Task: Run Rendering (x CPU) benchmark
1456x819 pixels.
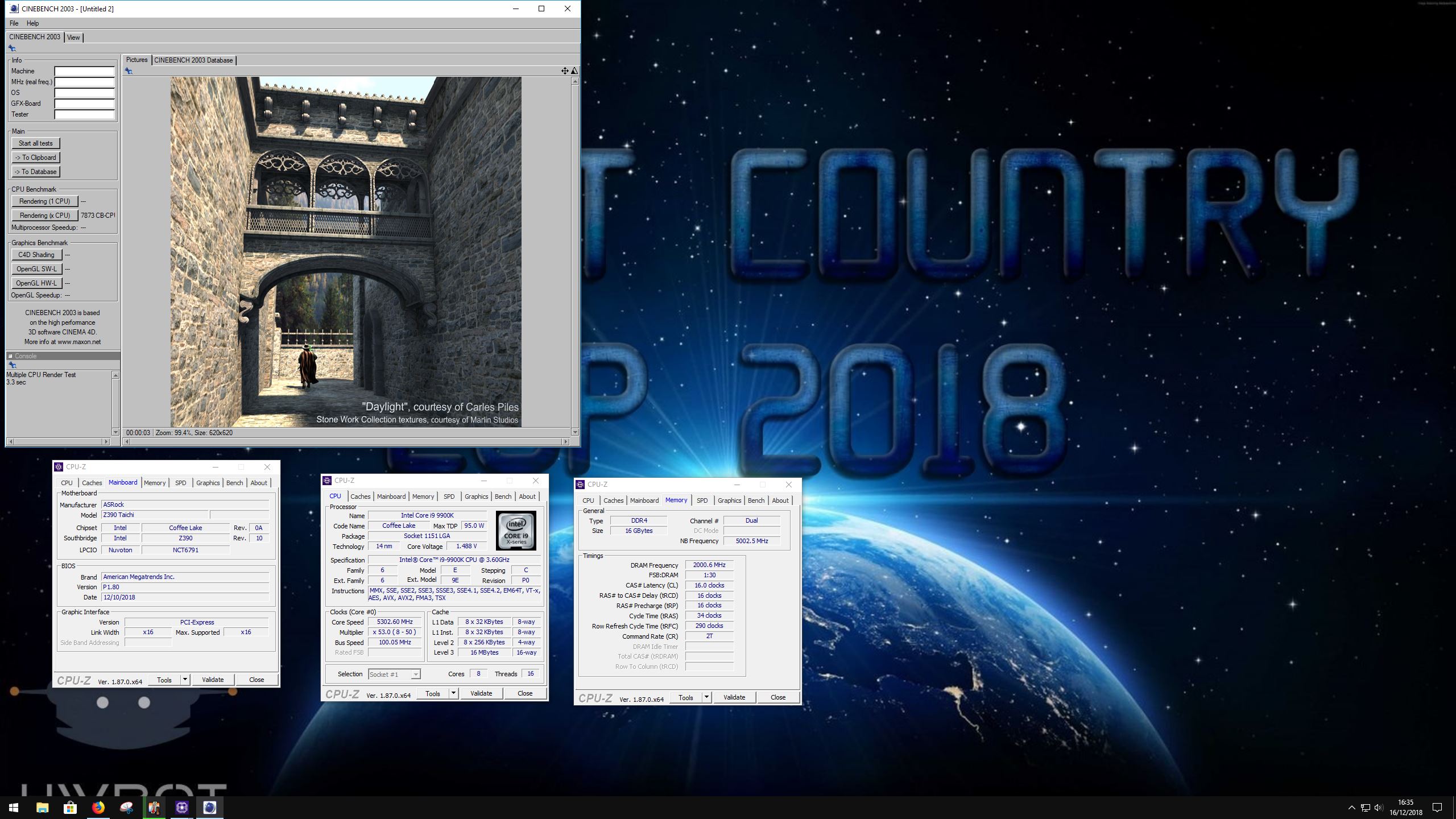Action: pyautogui.click(x=45, y=216)
